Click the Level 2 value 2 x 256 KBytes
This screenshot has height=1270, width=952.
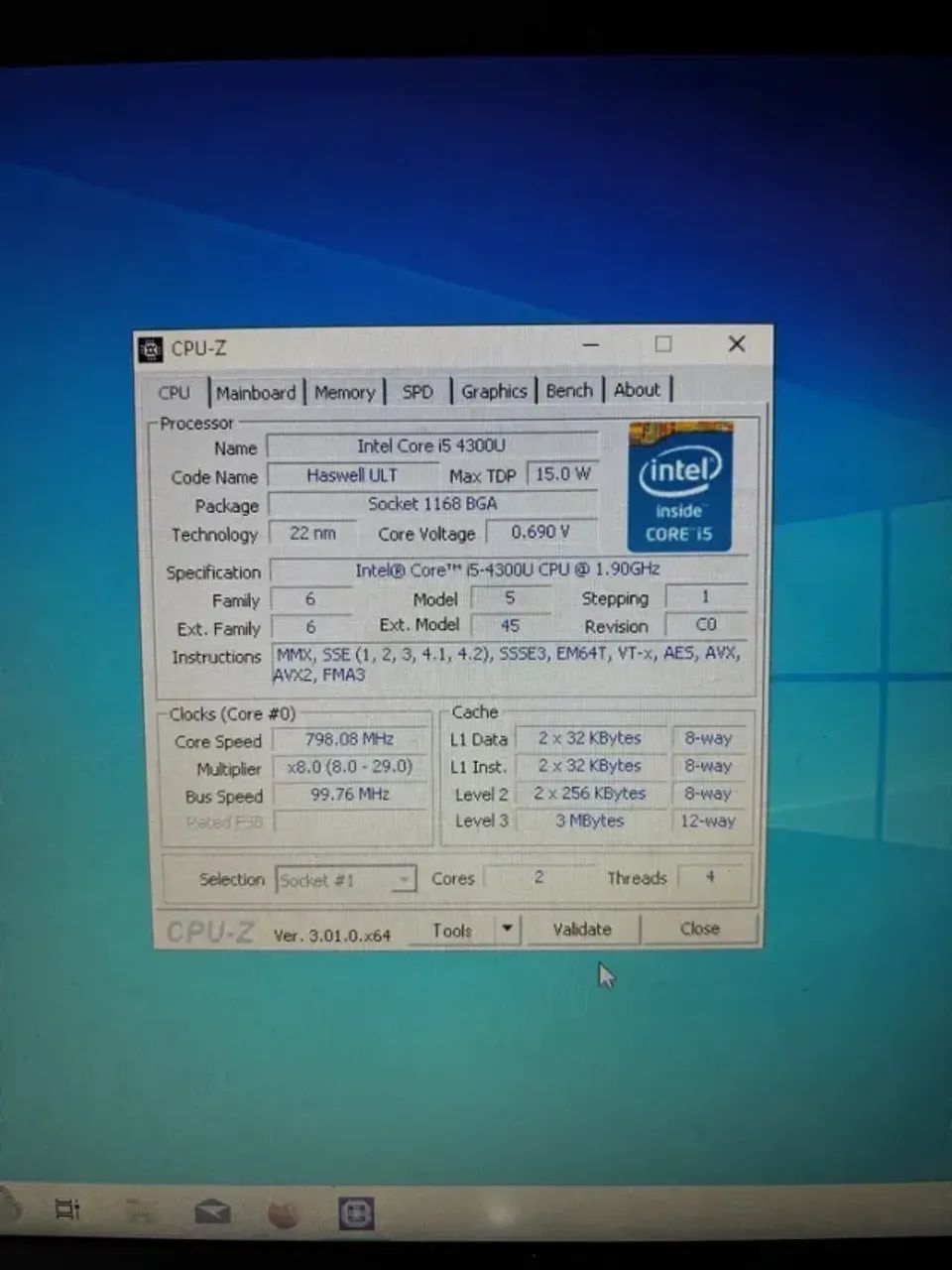click(590, 794)
